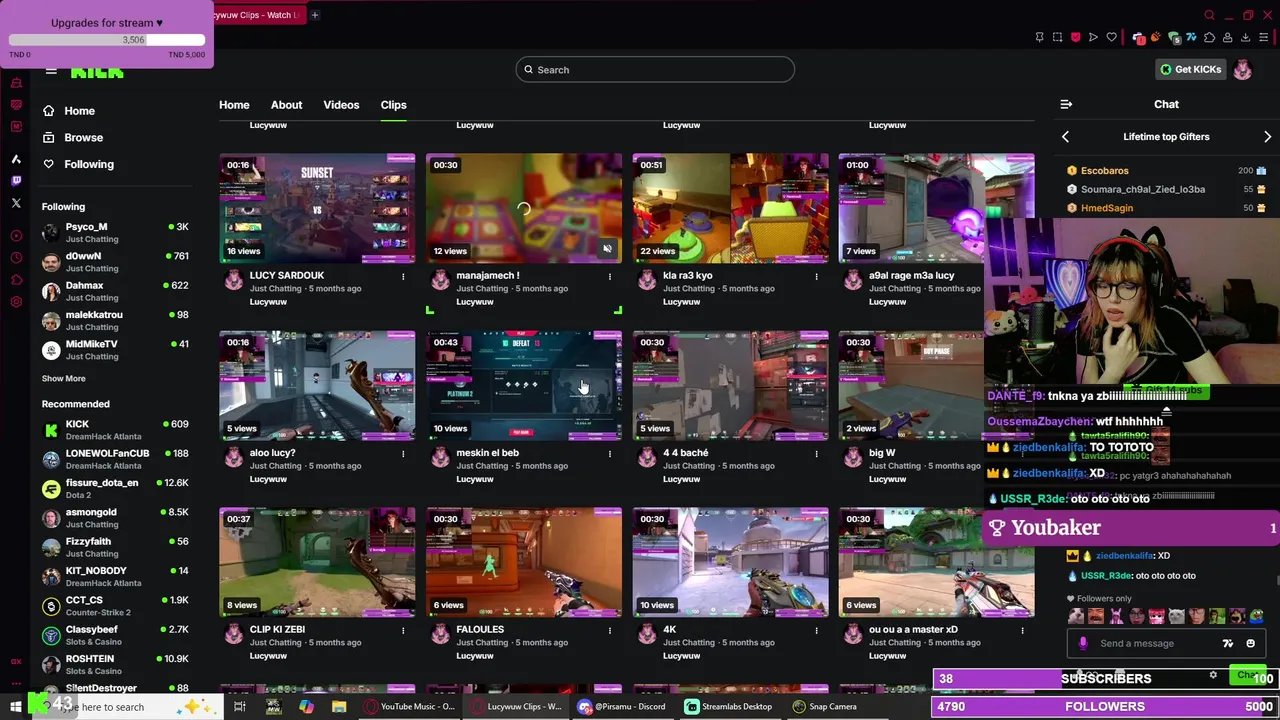Open X (Twitter) in the browser sidebar
The height and width of the screenshot is (720, 1280).
tap(16, 203)
